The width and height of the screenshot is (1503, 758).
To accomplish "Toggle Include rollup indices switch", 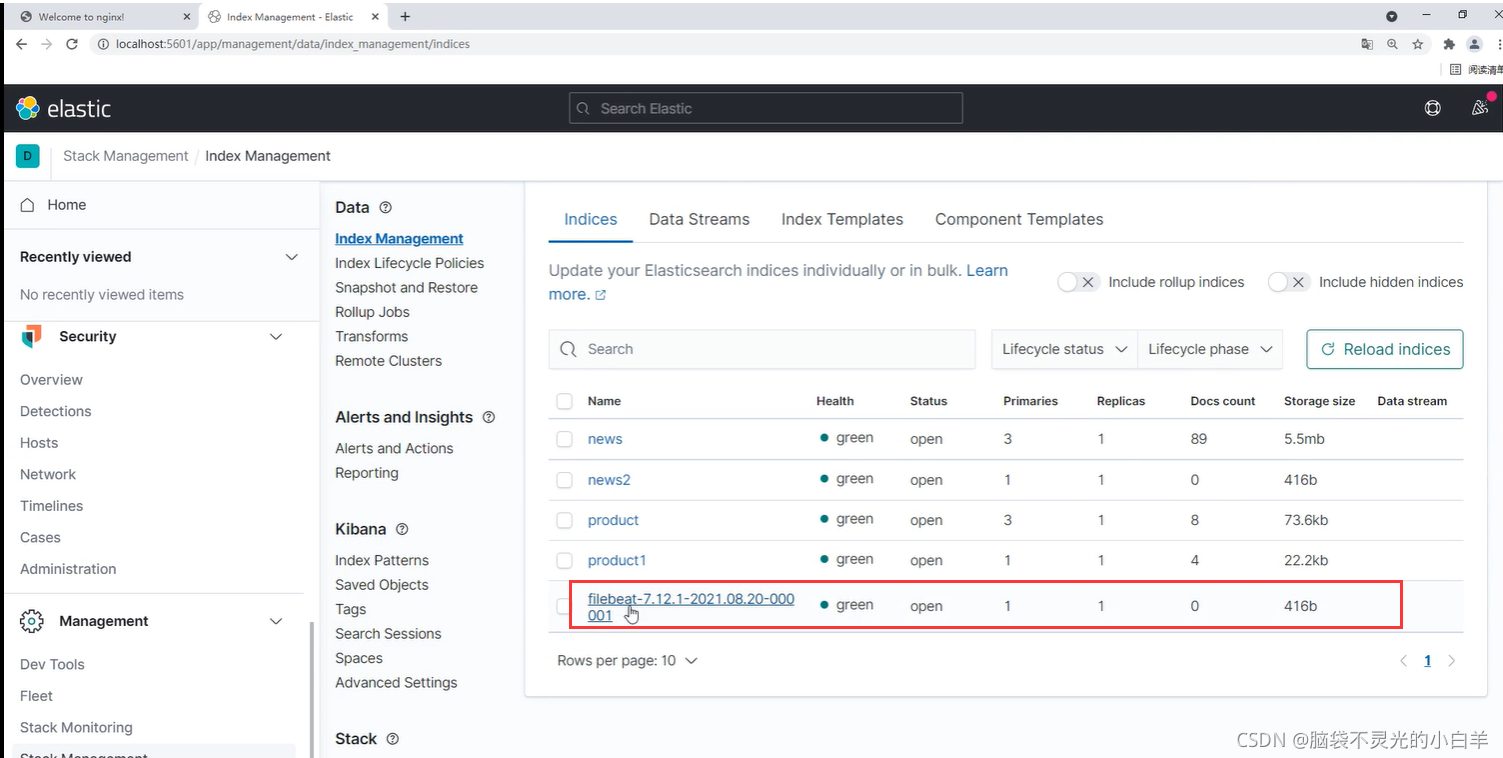I will pyautogui.click(x=1078, y=282).
